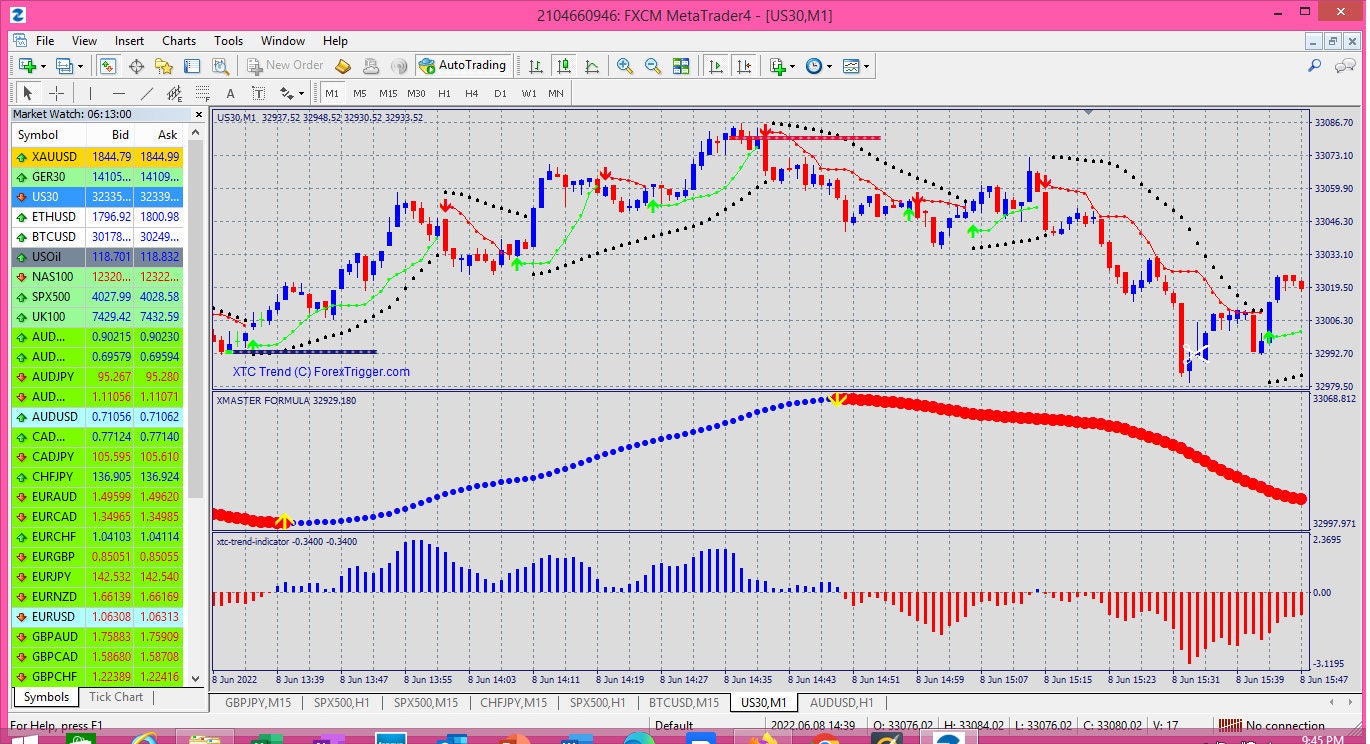Image resolution: width=1370 pixels, height=744 pixels.
Task: Select the Draw text tool
Action: (x=230, y=93)
